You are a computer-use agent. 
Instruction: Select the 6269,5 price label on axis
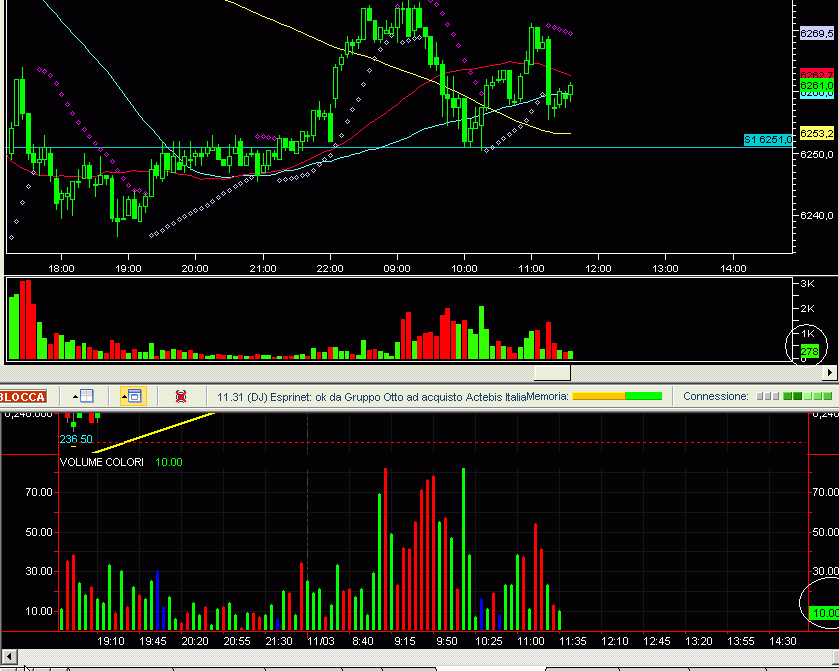coord(817,33)
